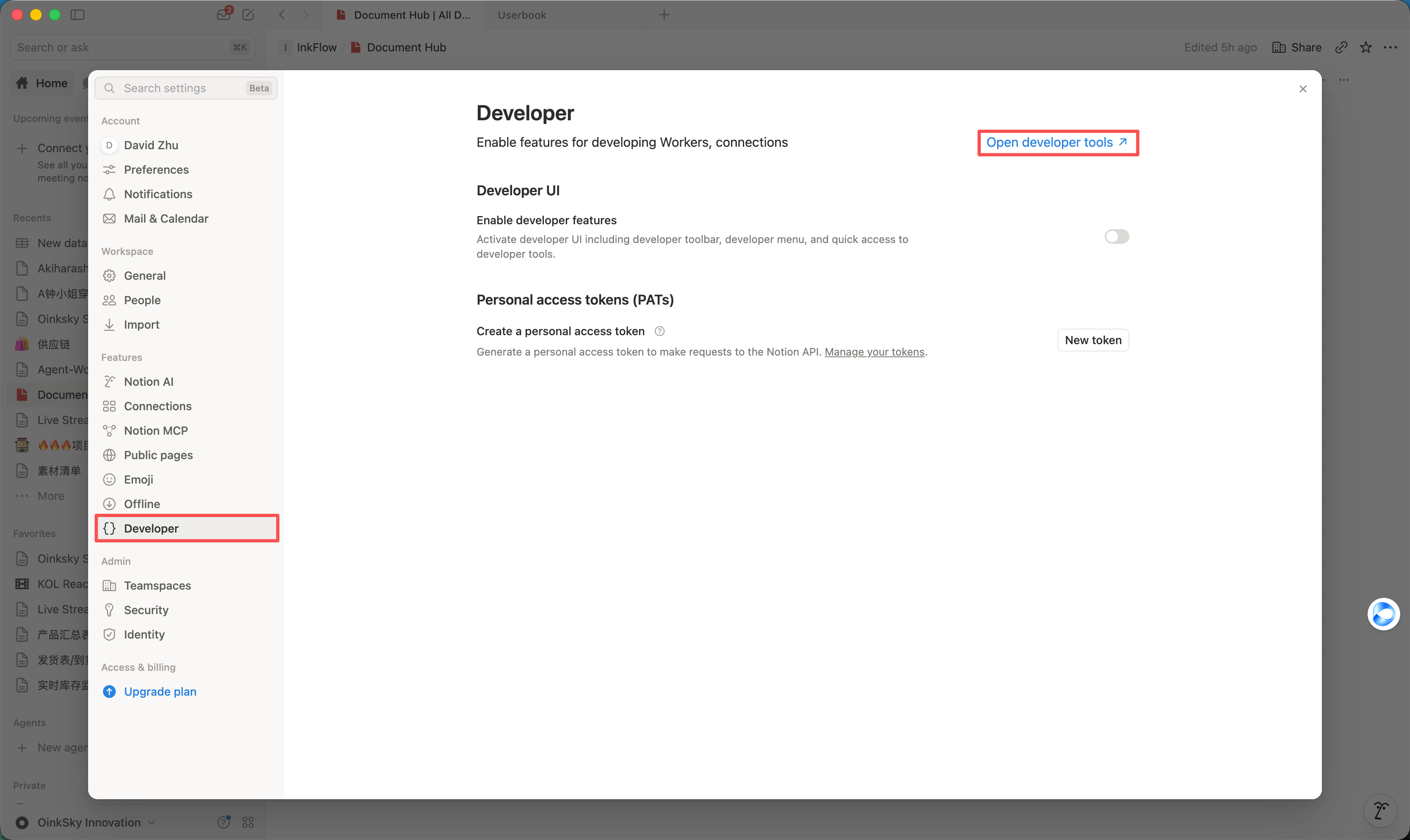Viewport: 1410px width, 840px height.
Task: Click the Notion MCP icon
Action: 109,431
